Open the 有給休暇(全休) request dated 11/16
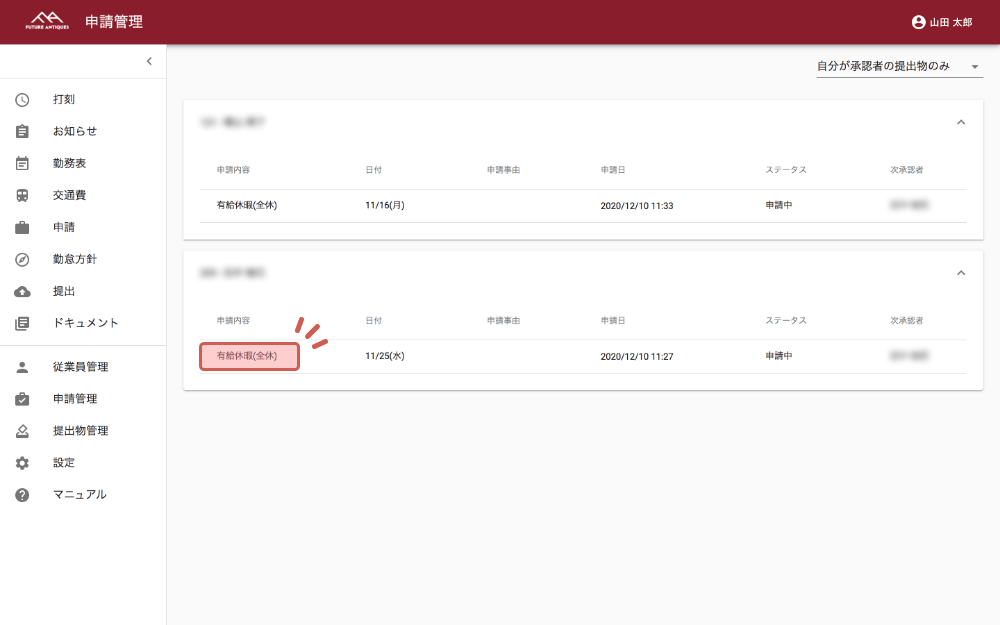 (x=246, y=205)
